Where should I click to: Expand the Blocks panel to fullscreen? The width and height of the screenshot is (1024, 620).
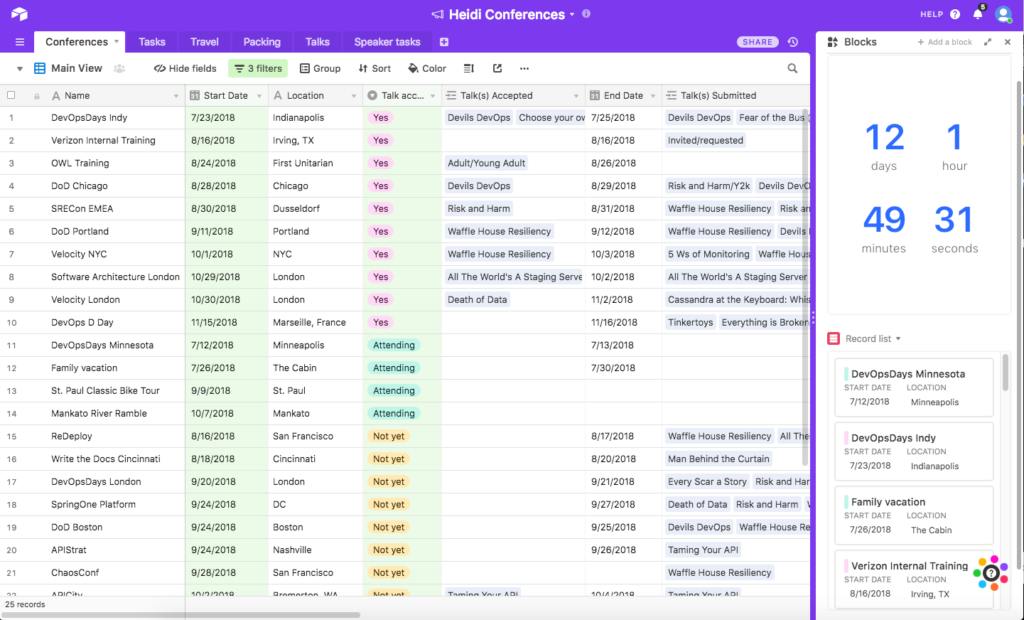pyautogui.click(x=987, y=42)
